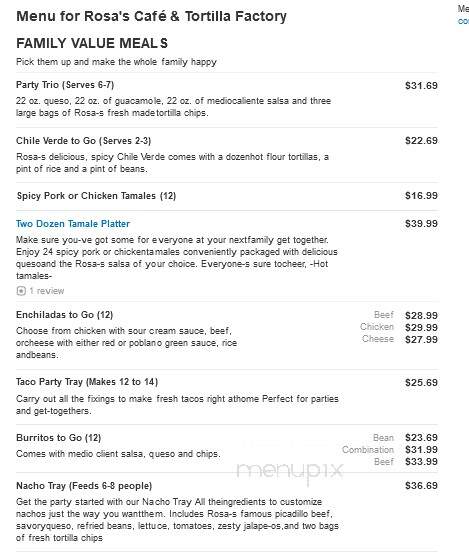Select the Cheese enchiladas price $27.99
The image size is (469, 553).
coord(421,339)
